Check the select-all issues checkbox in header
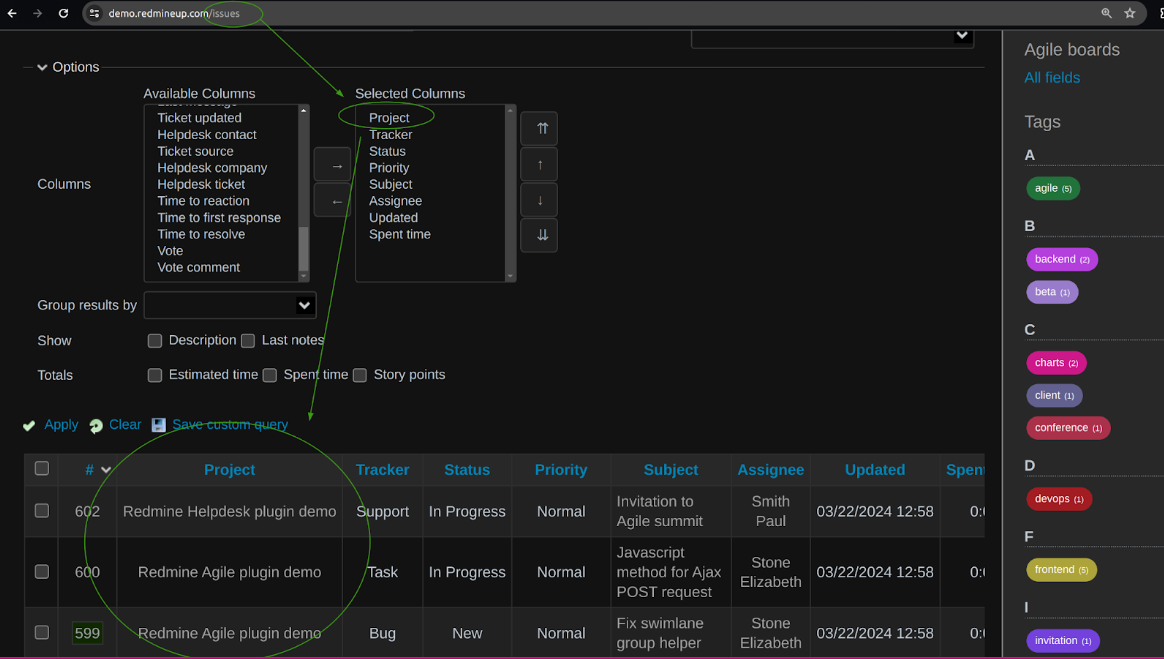Screen dimensions: 1164x659 (42, 468)
